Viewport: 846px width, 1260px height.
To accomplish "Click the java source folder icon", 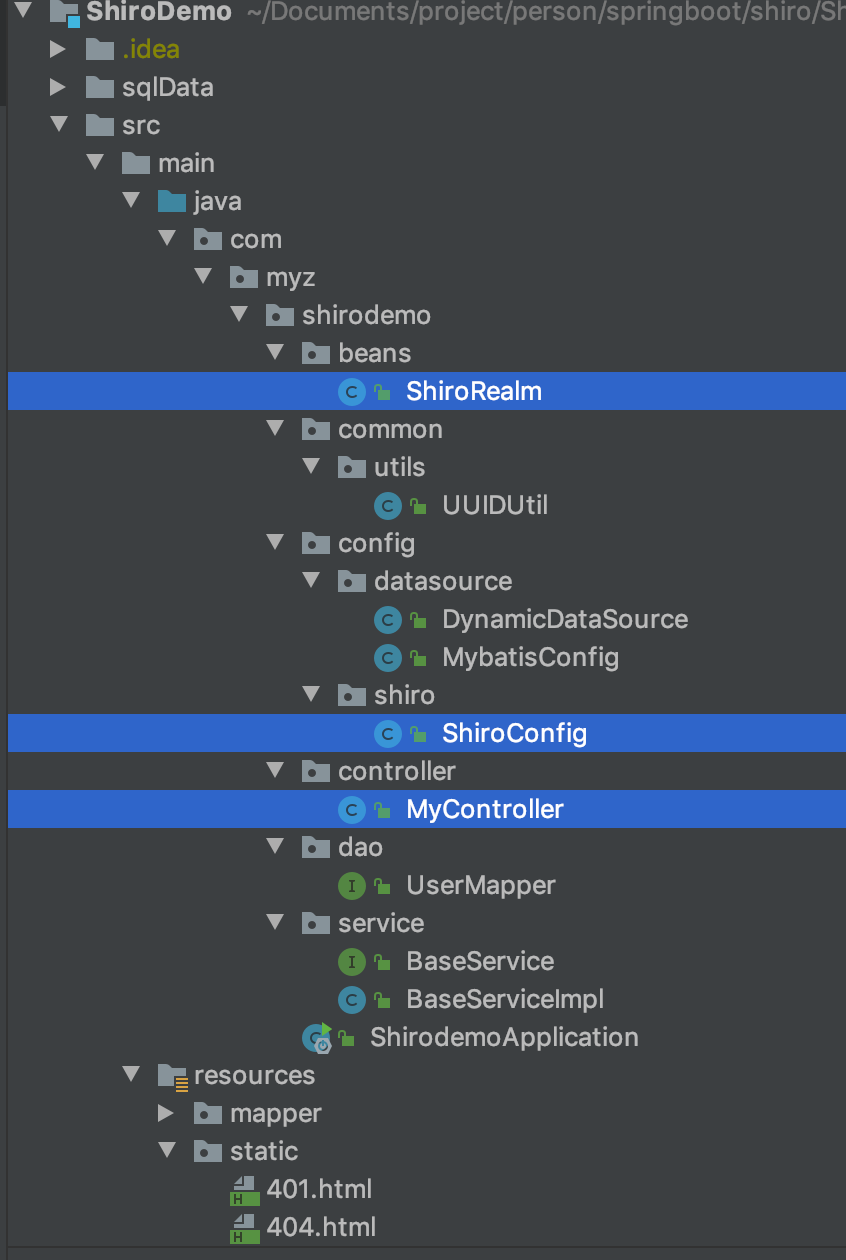I will (172, 202).
